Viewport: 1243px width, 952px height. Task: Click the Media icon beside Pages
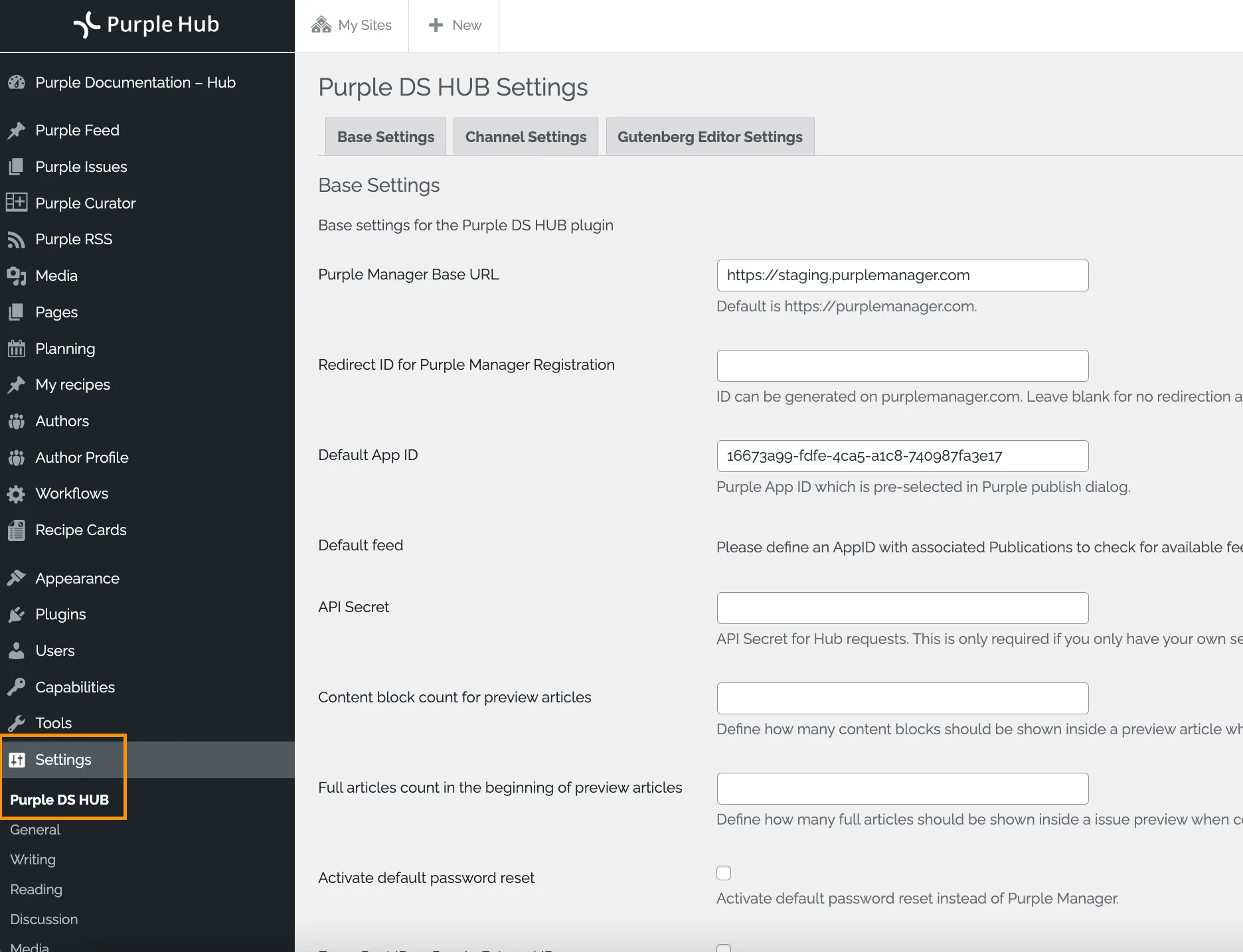(x=17, y=276)
